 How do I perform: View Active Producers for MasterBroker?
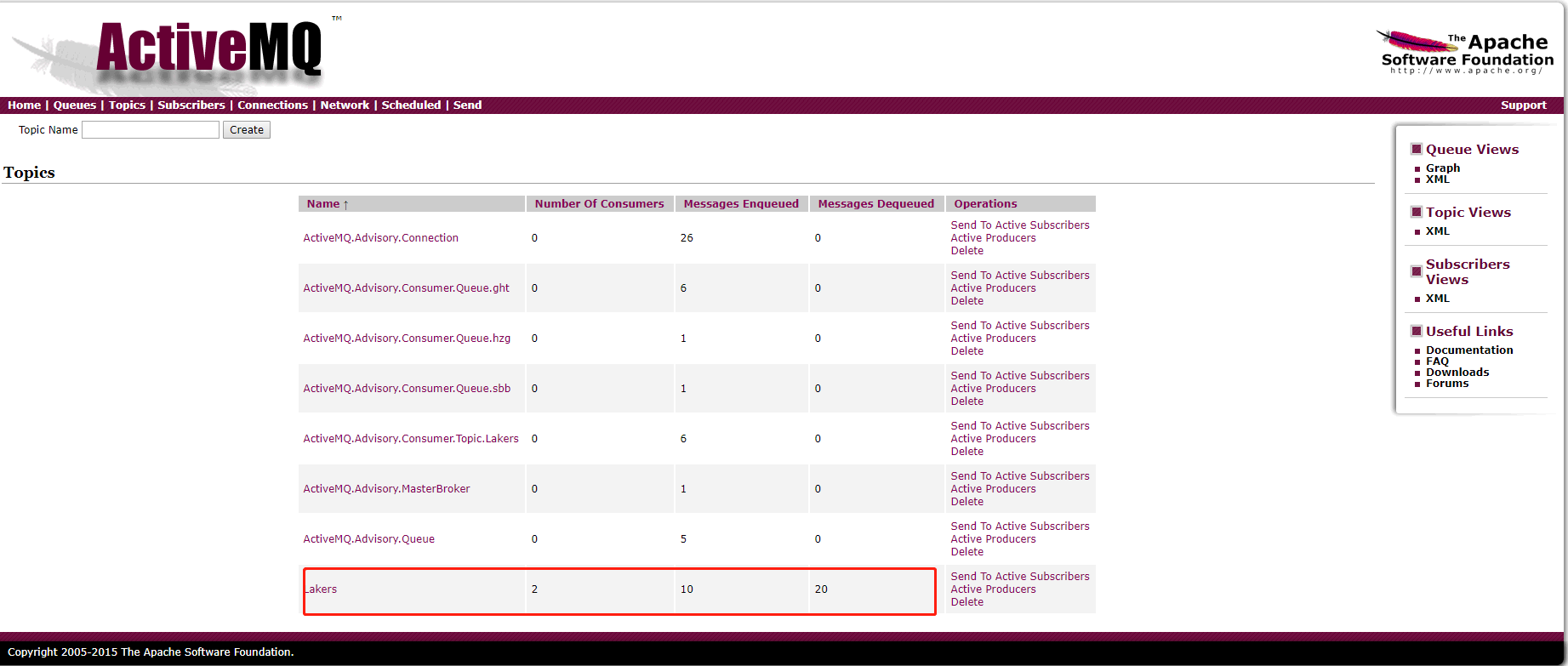[x=993, y=489]
